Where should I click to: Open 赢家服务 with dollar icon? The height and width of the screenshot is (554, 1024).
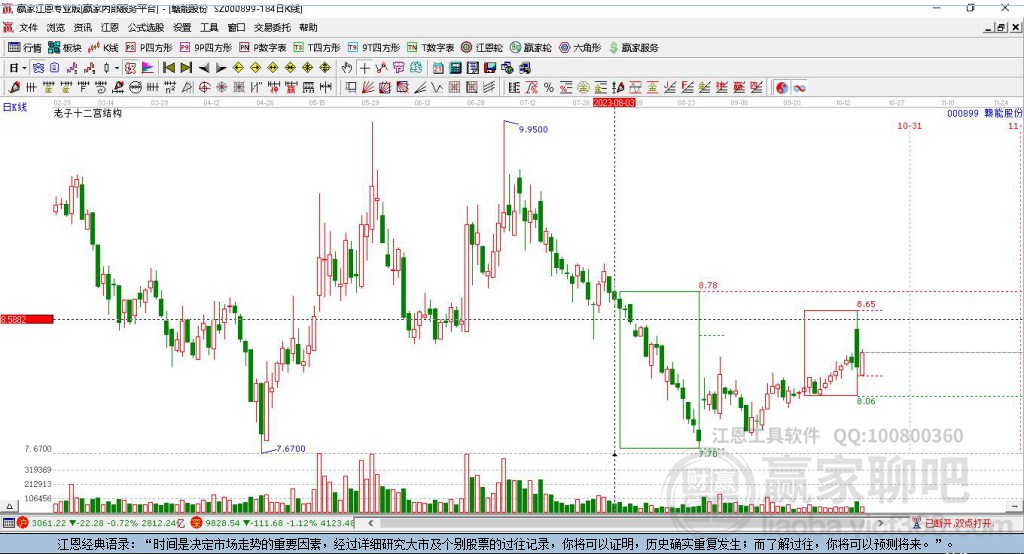click(633, 48)
